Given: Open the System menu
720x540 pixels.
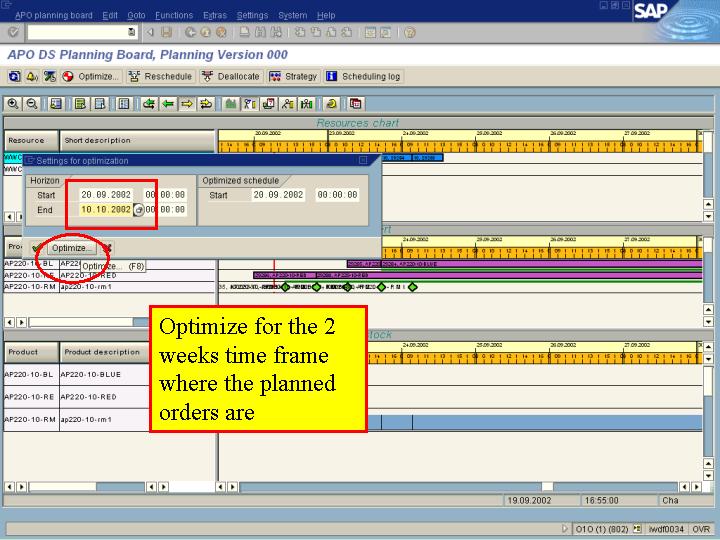Looking at the screenshot, I should pos(292,15).
